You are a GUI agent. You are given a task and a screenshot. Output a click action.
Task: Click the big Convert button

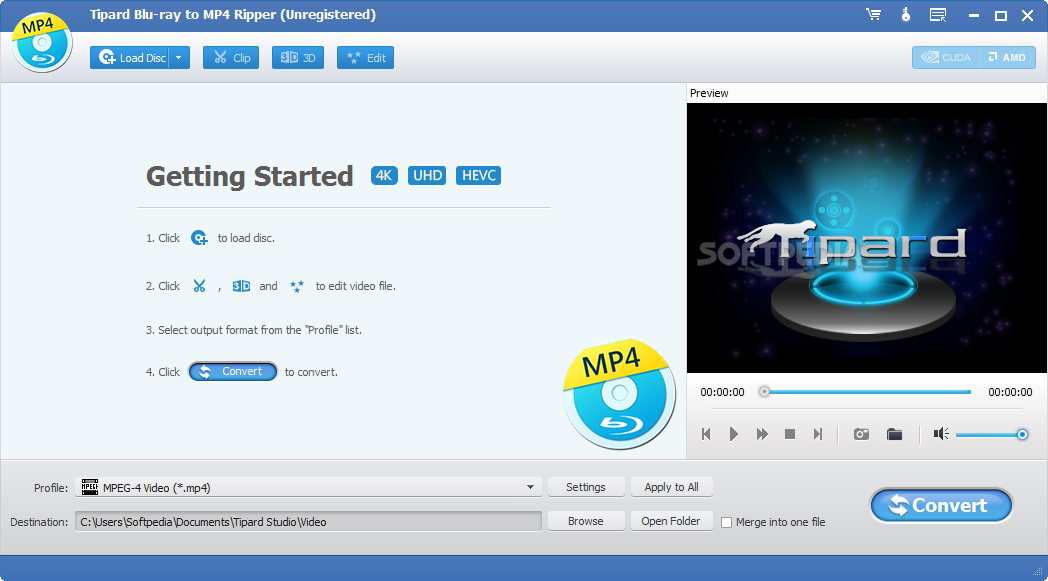pyautogui.click(x=941, y=505)
